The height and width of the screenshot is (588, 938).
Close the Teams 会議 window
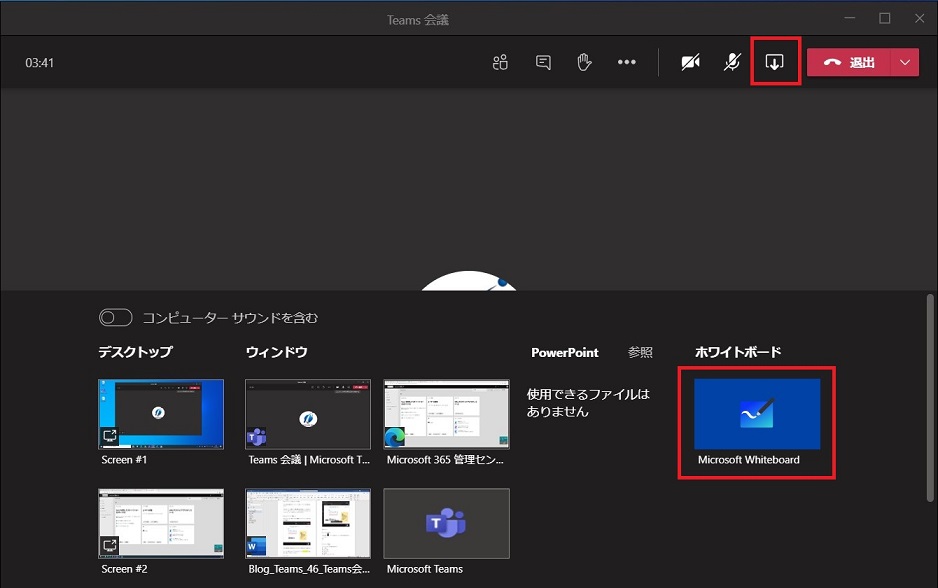[919, 19]
